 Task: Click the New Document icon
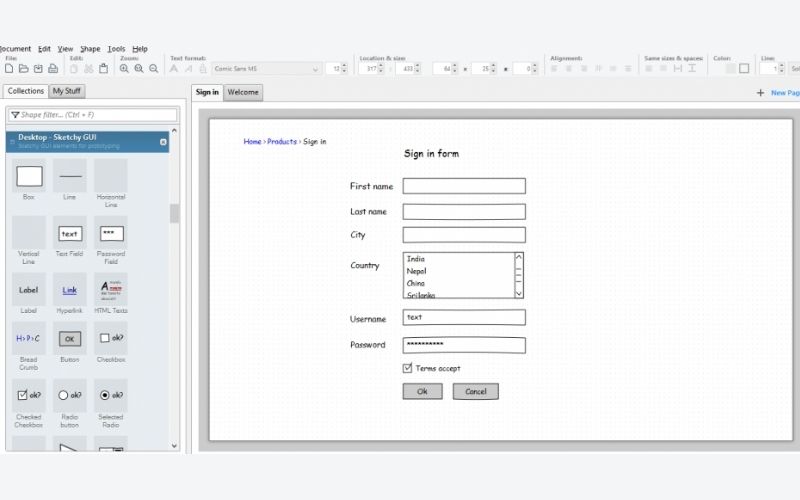coord(9,69)
